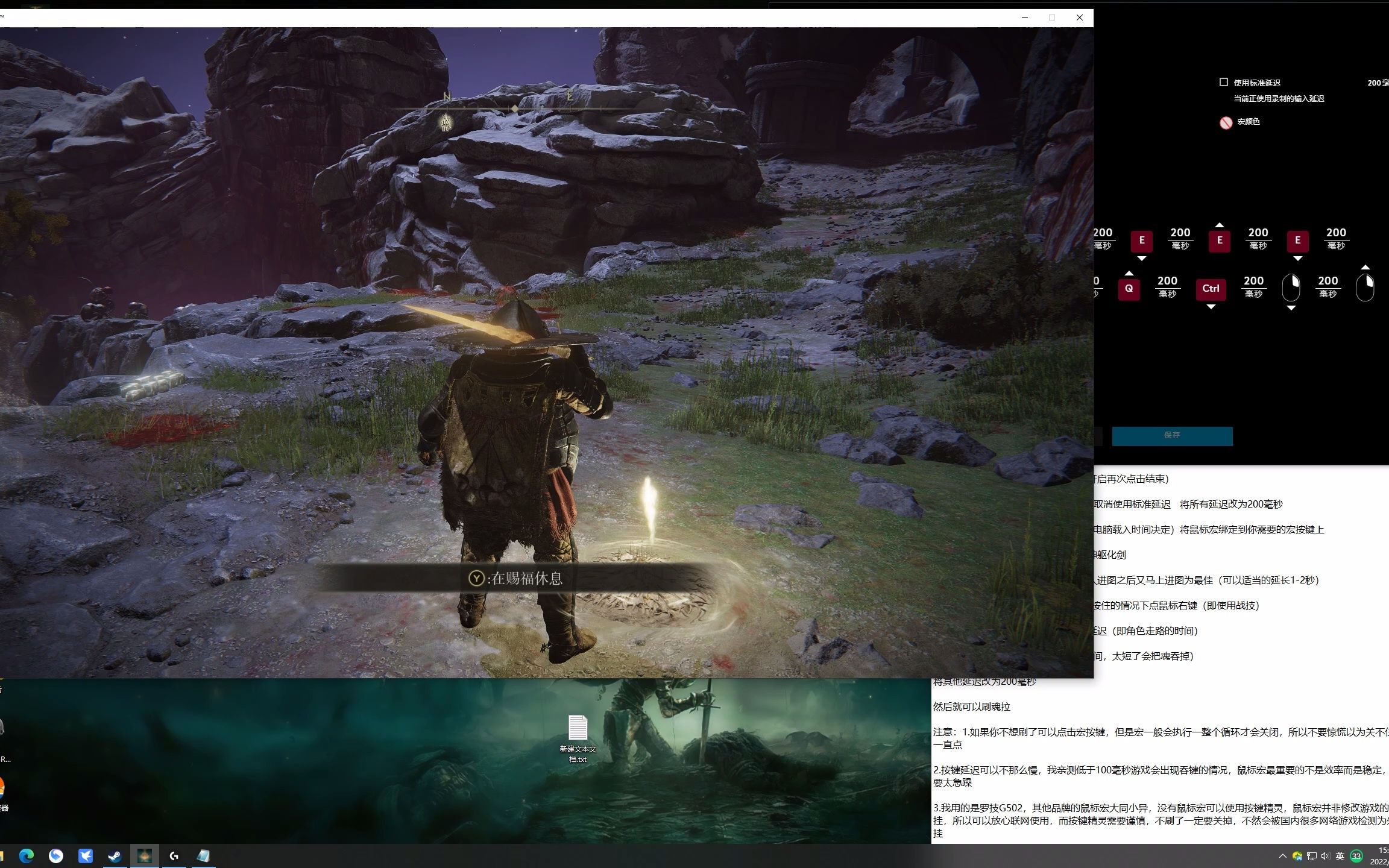This screenshot has height=868, width=1389.
Task: Select the E key-up macro step
Action: pos(1219,240)
